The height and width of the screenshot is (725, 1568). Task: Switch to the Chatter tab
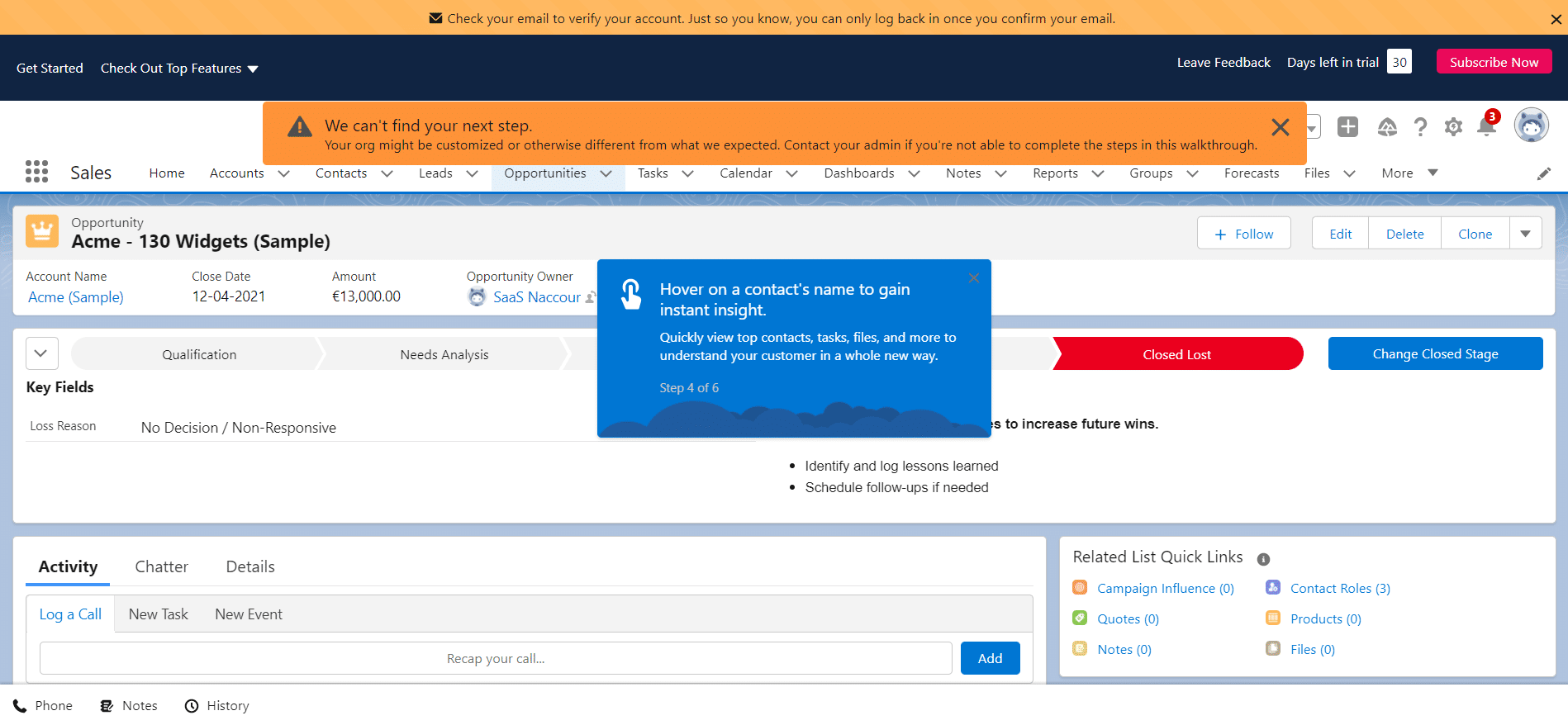pyautogui.click(x=162, y=566)
